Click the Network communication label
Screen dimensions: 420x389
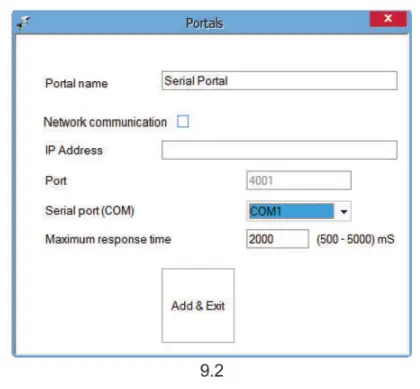coord(105,122)
